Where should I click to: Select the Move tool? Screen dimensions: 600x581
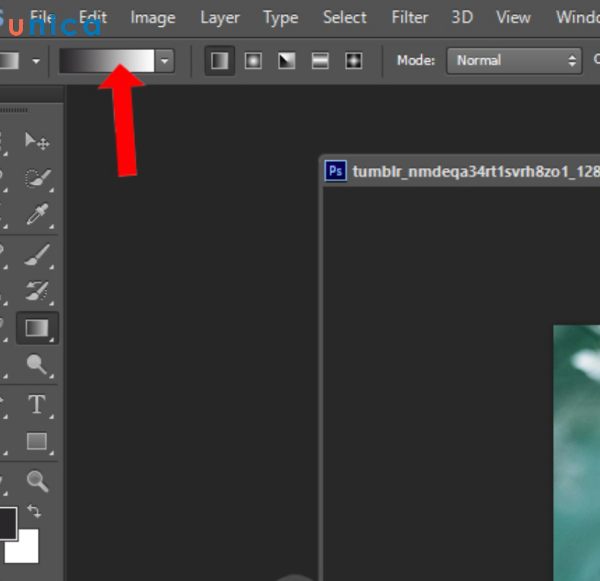coord(37,141)
